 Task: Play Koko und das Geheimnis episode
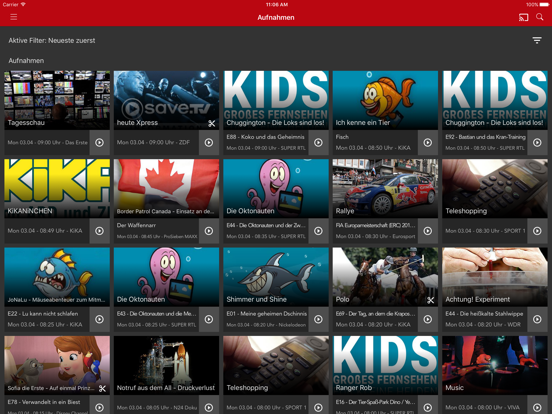319,143
